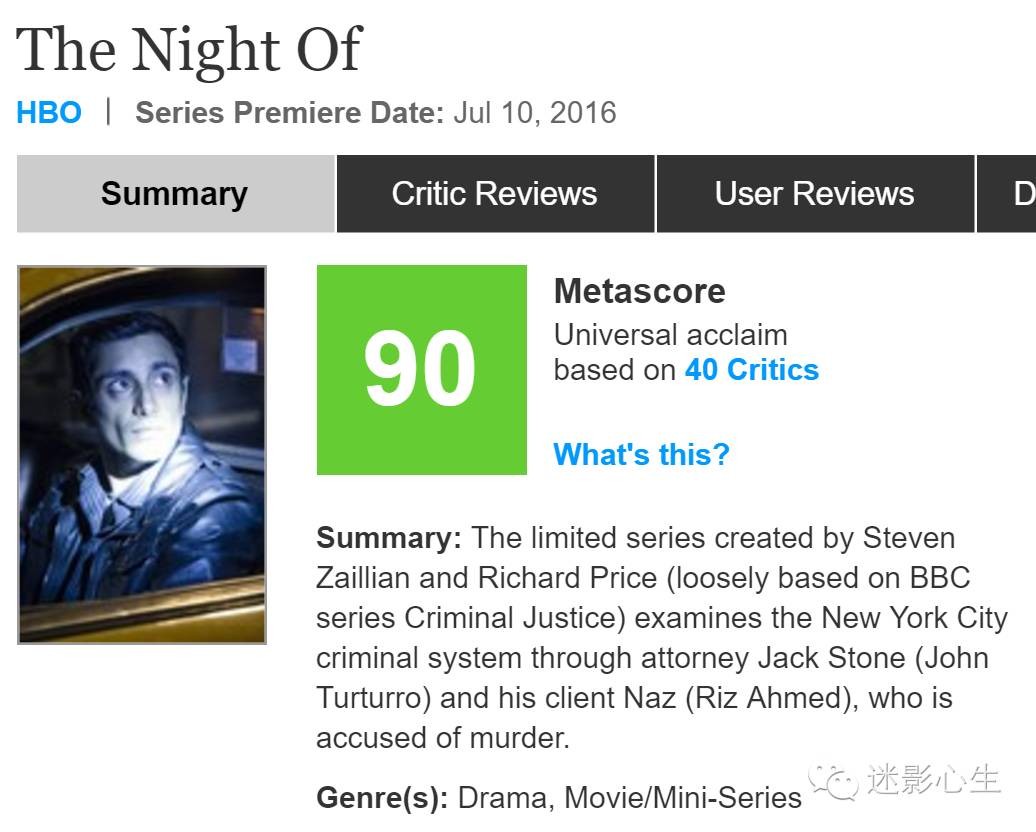
Task: Click The Night Of title heading
Action: [x=189, y=49]
